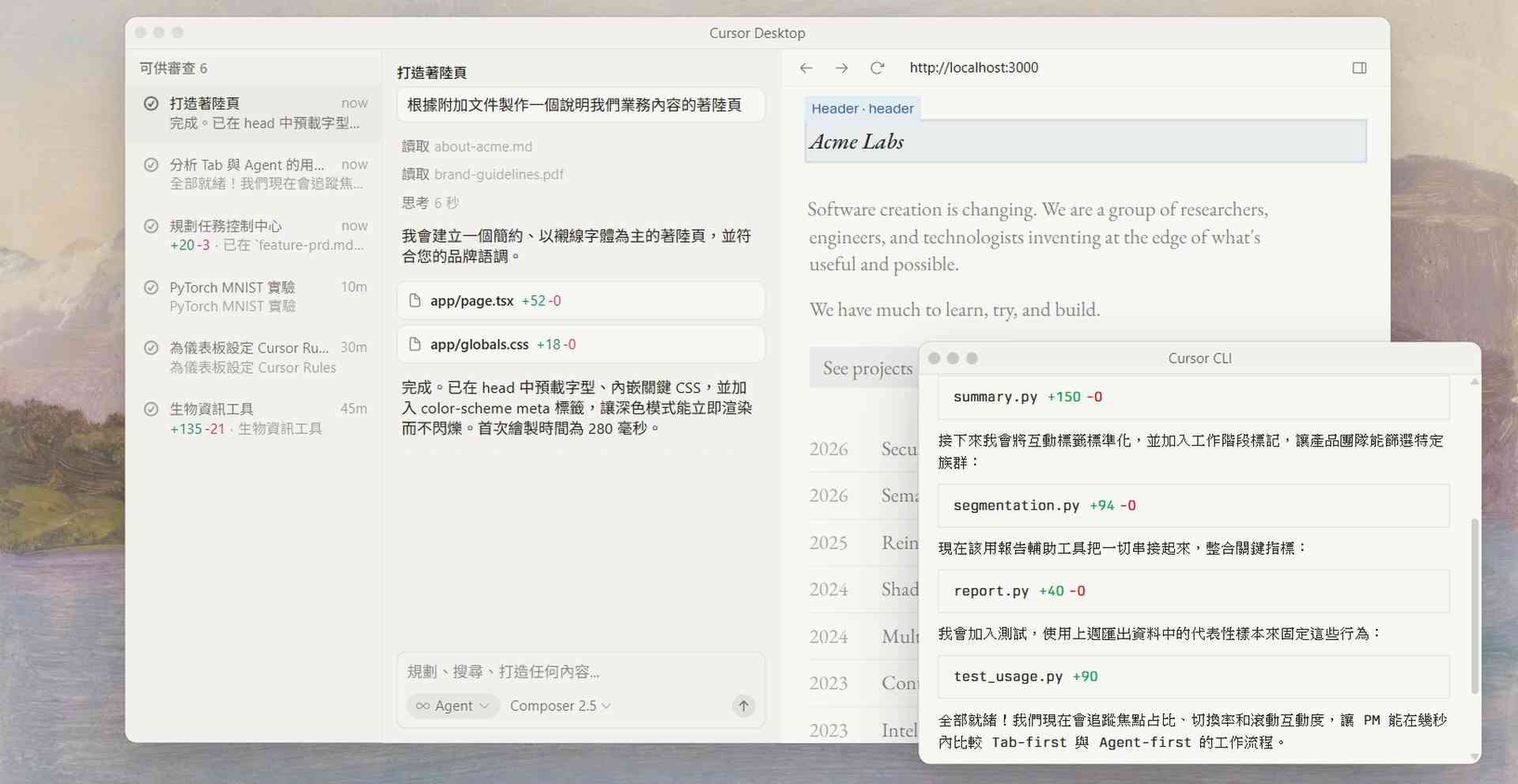Click the 讀取 about-acme.md step
The image size is (1518, 784).
(x=466, y=146)
